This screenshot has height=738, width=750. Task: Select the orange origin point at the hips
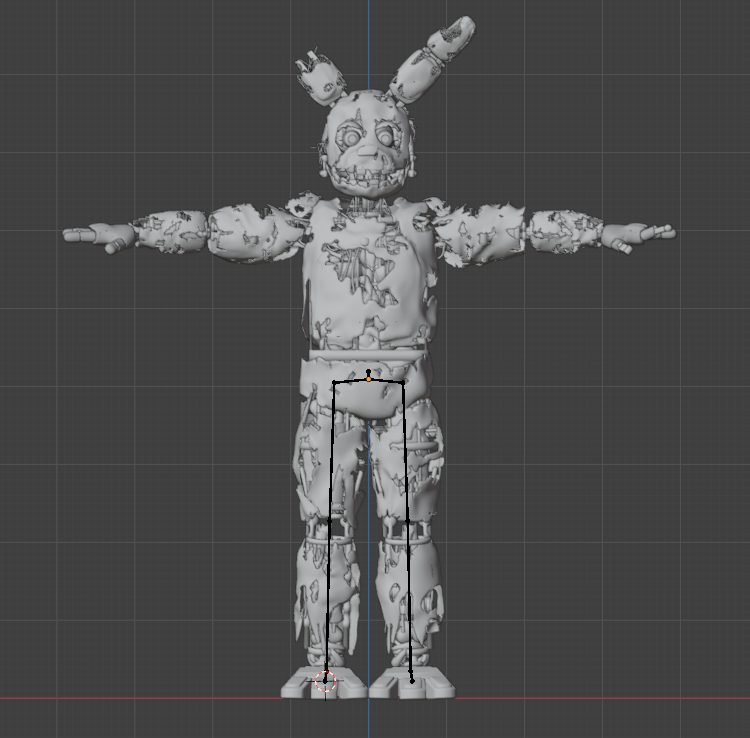coord(368,379)
